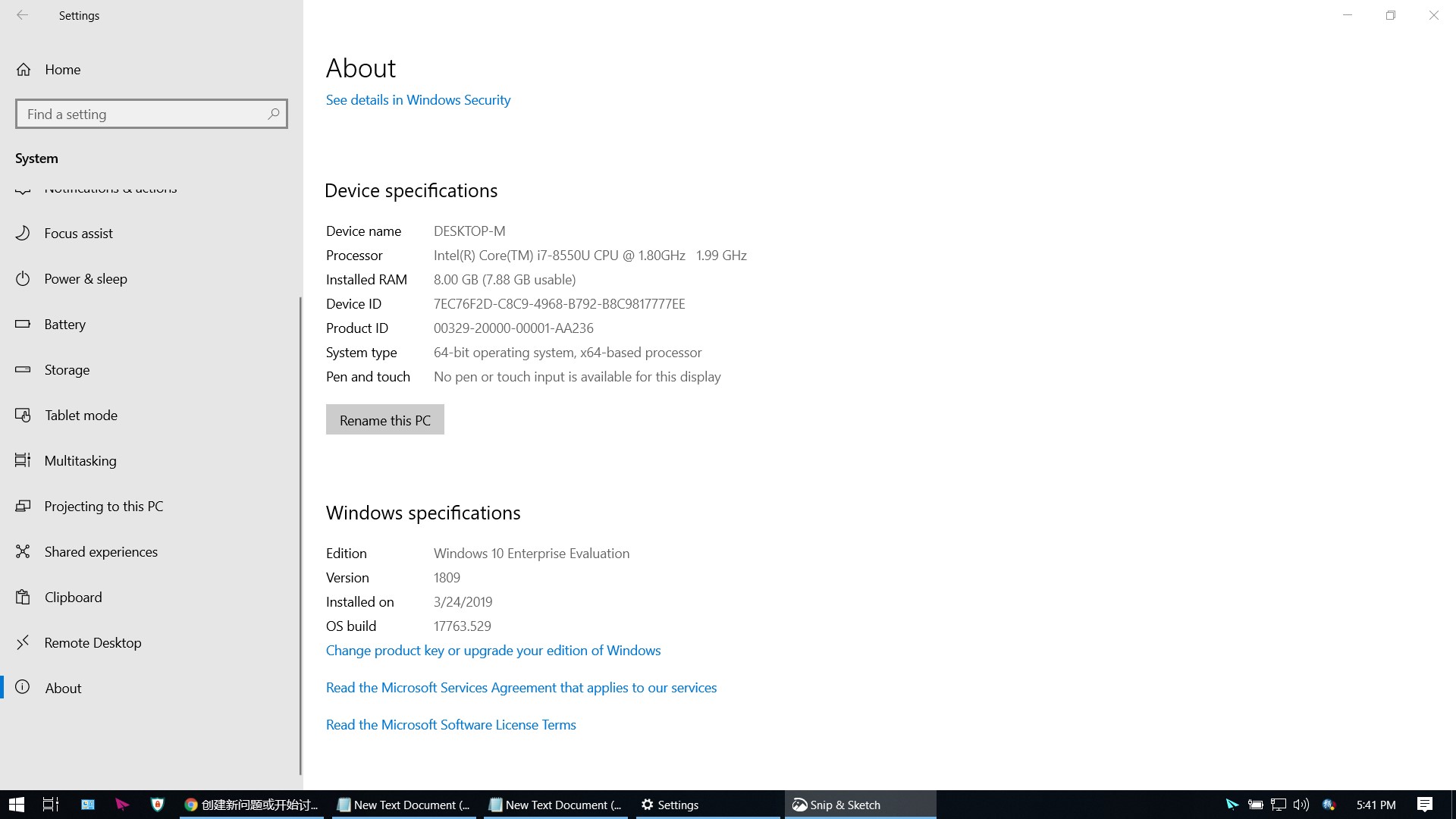Click the network icon in system tray
The height and width of the screenshot is (819, 1456).
(x=1279, y=805)
